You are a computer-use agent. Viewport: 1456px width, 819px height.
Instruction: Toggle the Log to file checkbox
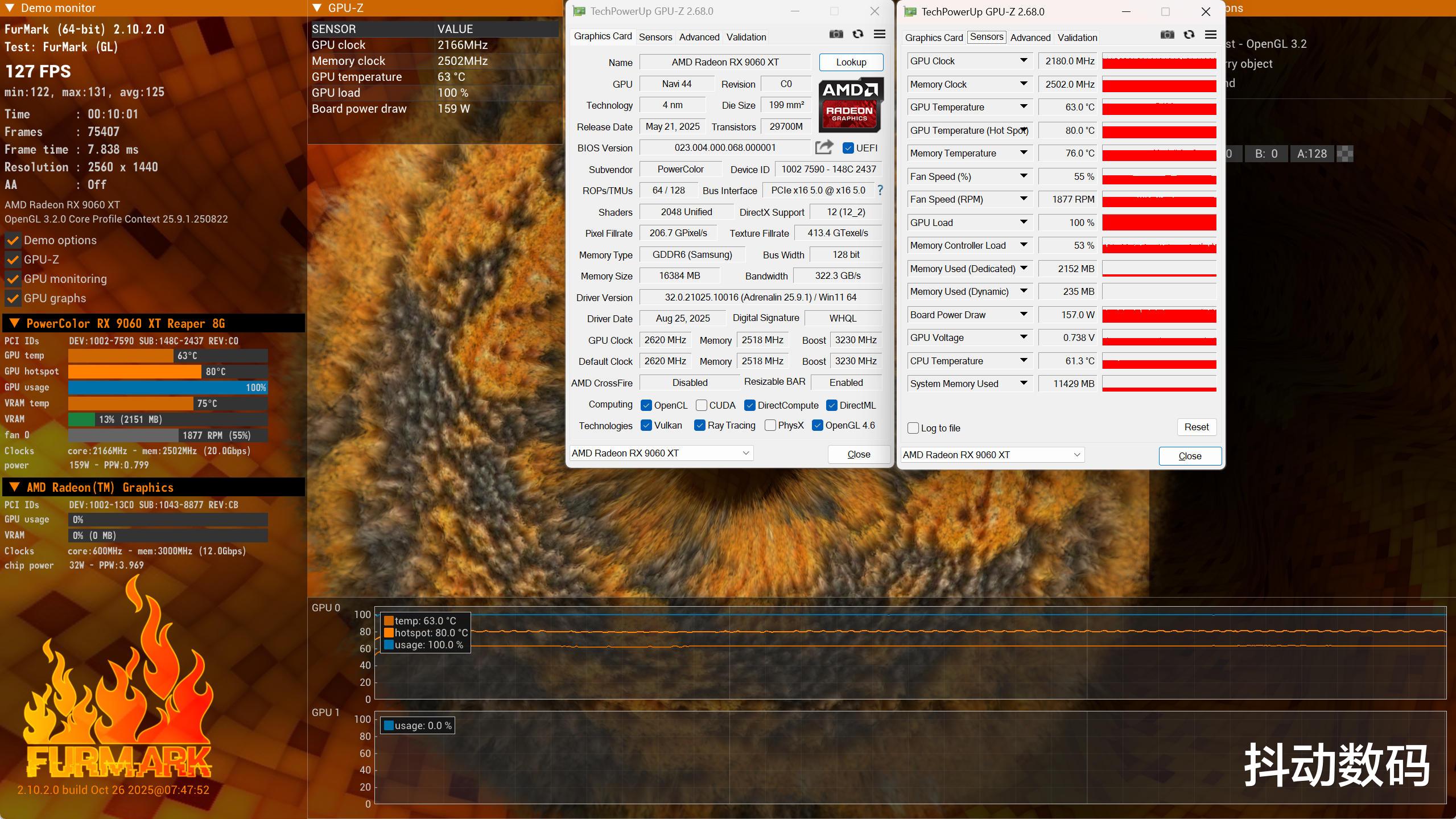[913, 428]
